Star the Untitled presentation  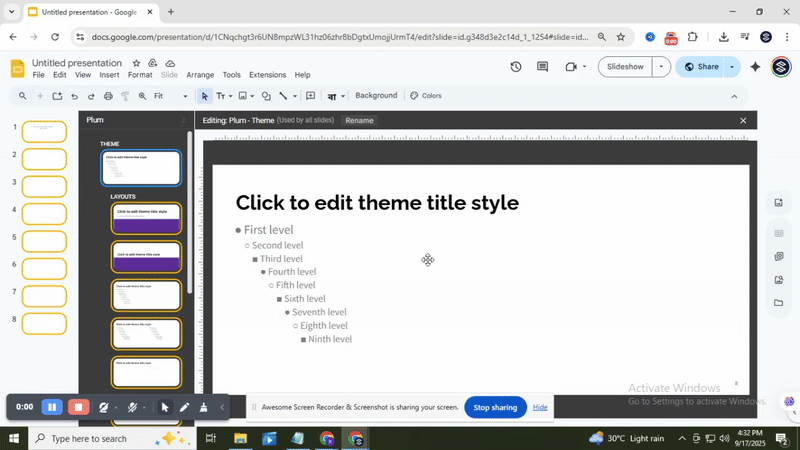(x=137, y=63)
